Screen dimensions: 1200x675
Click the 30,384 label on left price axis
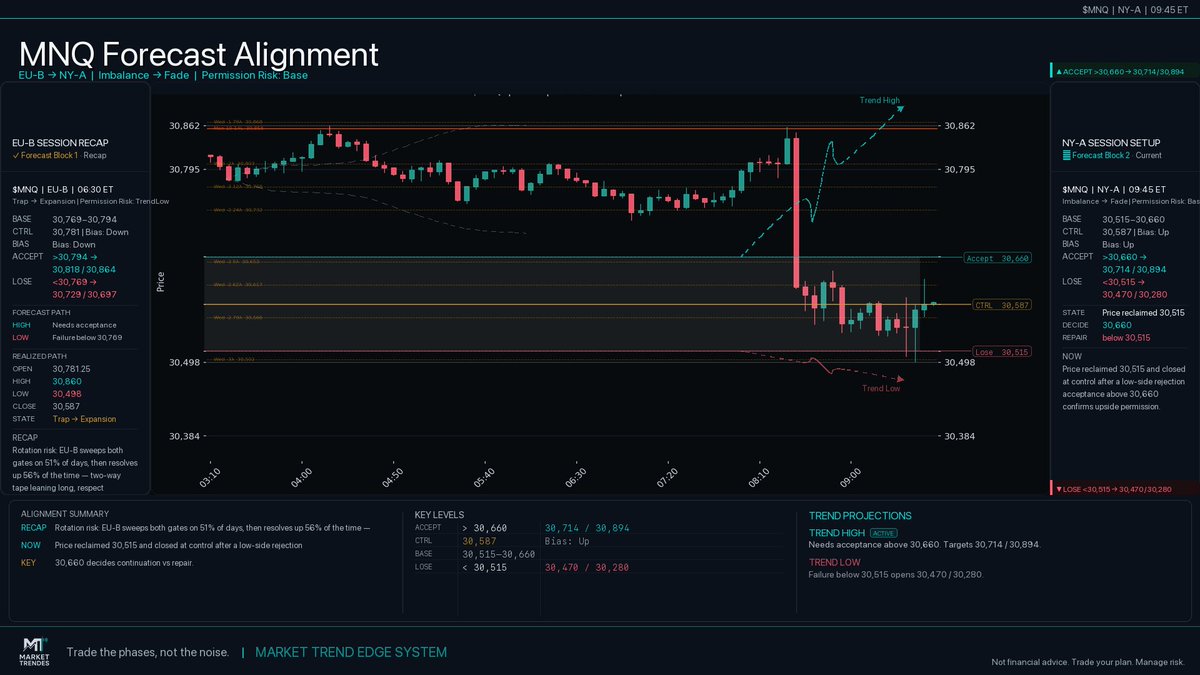[x=184, y=436]
